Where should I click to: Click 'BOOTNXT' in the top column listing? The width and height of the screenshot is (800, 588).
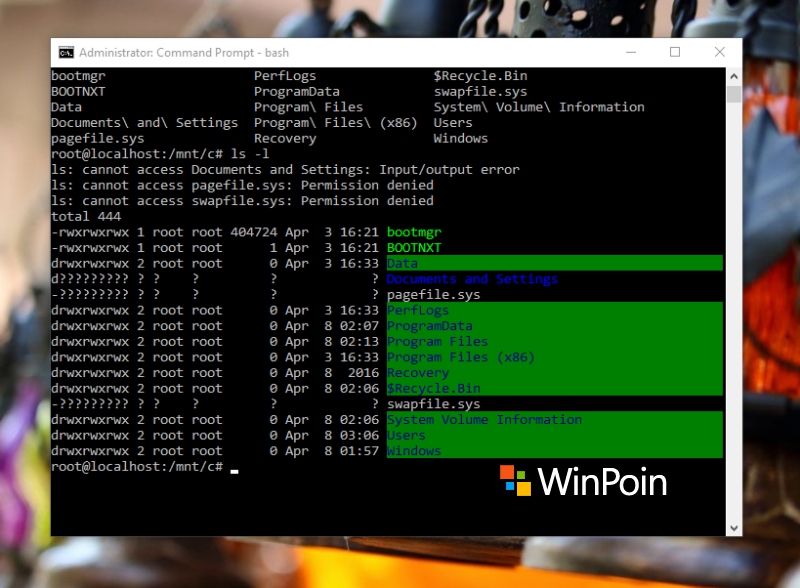tap(78, 92)
